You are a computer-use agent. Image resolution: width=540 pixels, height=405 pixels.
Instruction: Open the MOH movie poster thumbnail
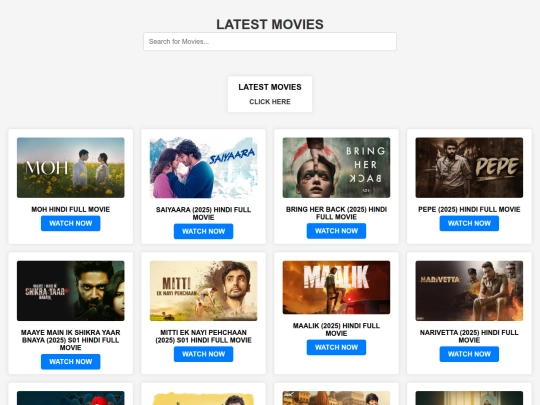pos(71,168)
